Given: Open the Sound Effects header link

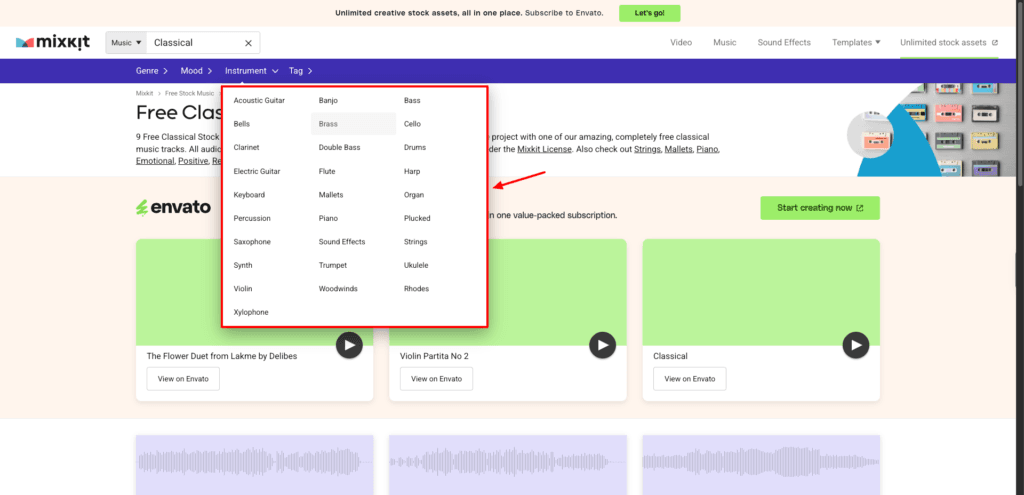Looking at the screenshot, I should [x=784, y=42].
